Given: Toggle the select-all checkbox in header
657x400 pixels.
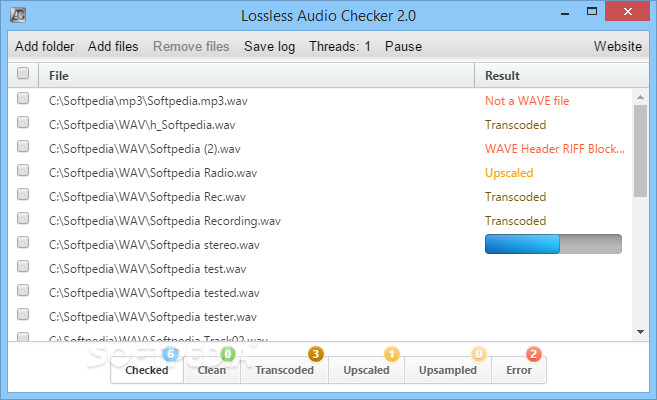Looking at the screenshot, I should point(23,73).
